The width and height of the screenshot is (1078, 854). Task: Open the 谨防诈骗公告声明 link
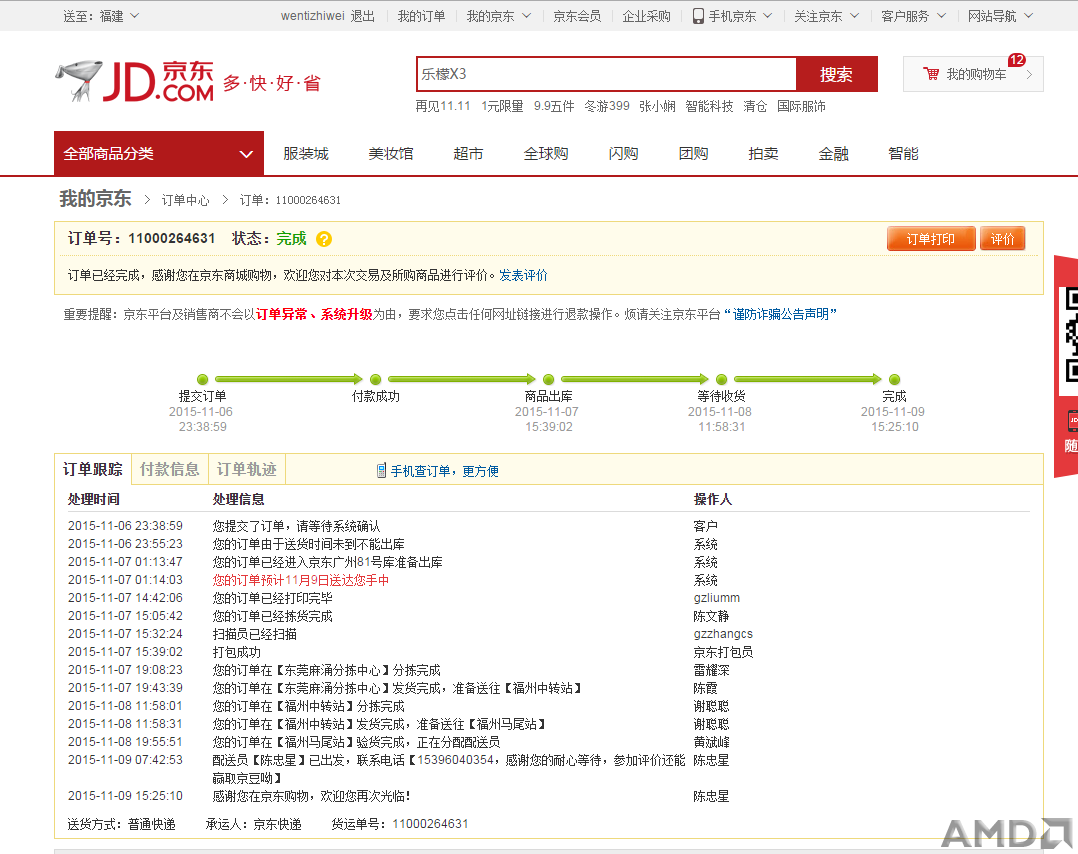pos(780,314)
